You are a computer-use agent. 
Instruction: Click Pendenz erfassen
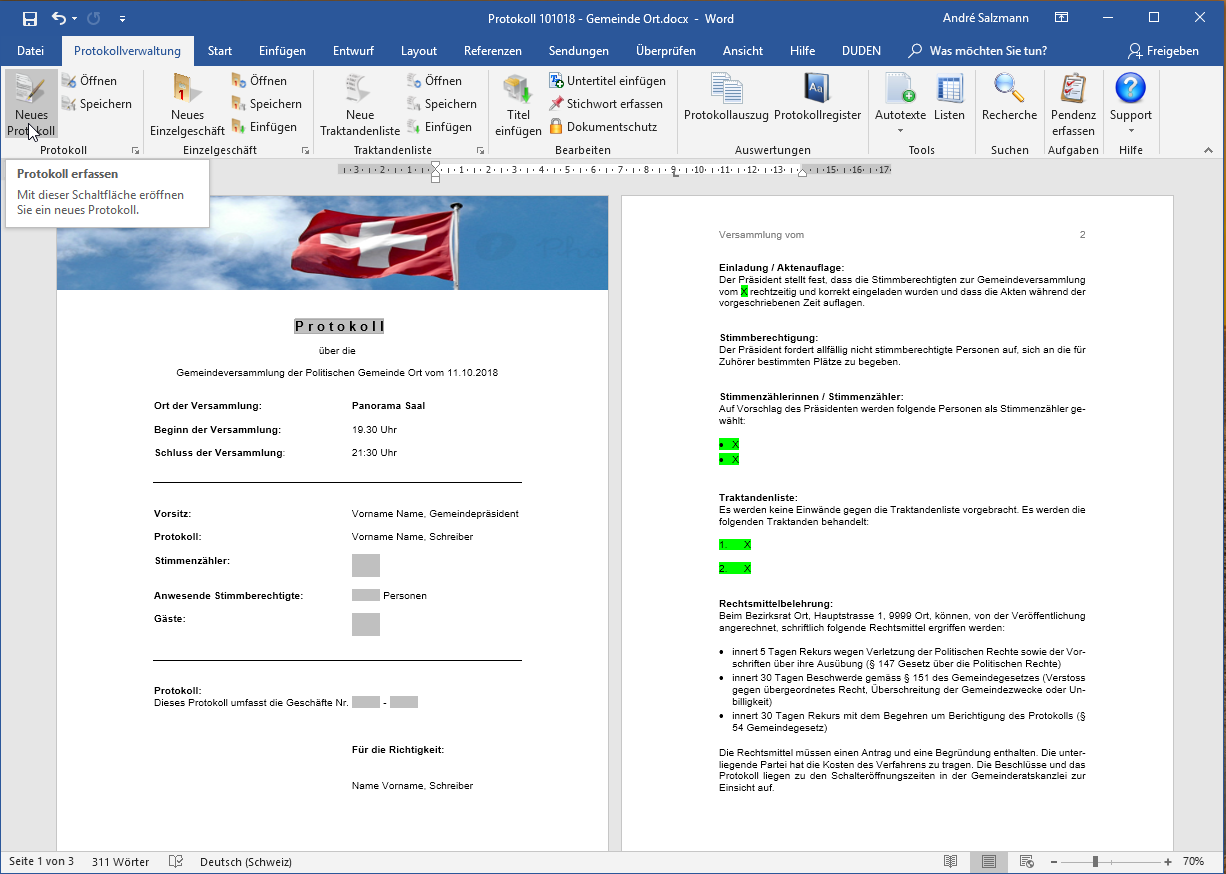coord(1073,104)
